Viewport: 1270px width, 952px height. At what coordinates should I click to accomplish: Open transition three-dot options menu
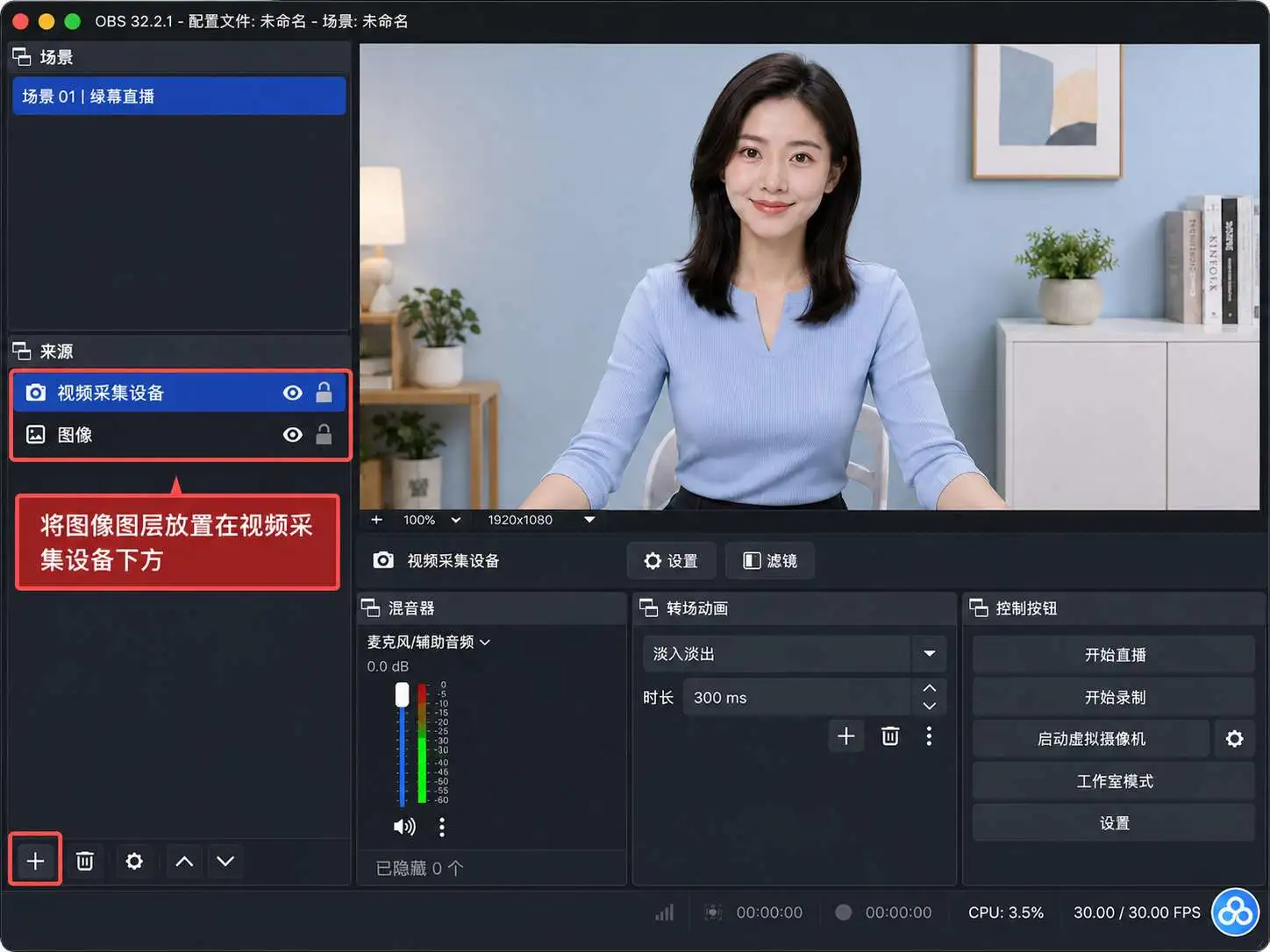coord(929,736)
